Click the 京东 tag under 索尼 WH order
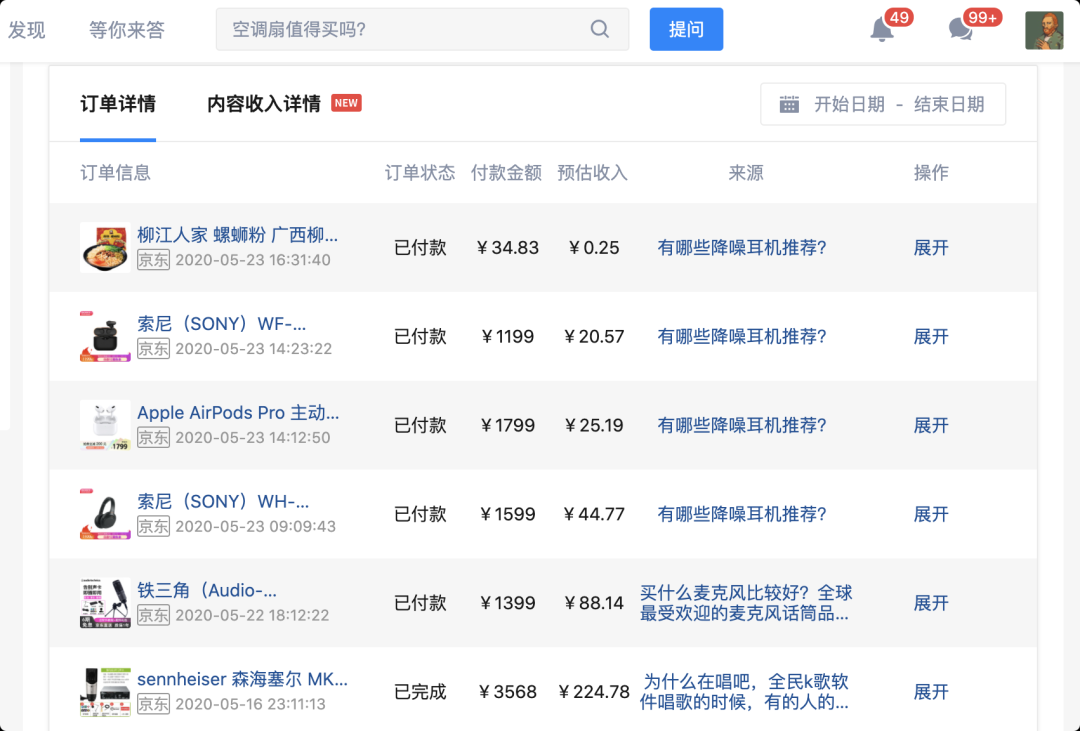The image size is (1080, 731). [x=153, y=526]
